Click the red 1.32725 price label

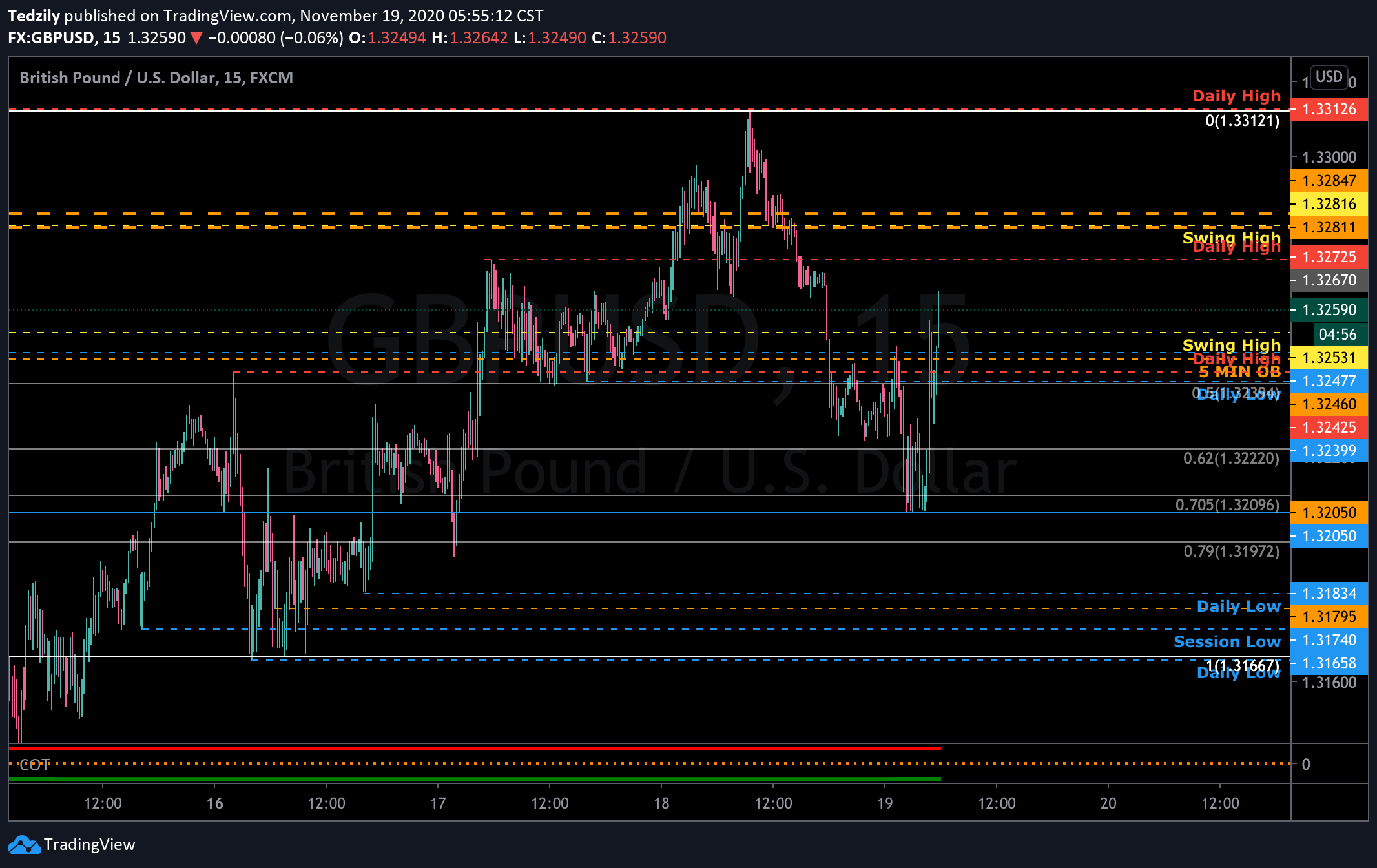(1329, 257)
